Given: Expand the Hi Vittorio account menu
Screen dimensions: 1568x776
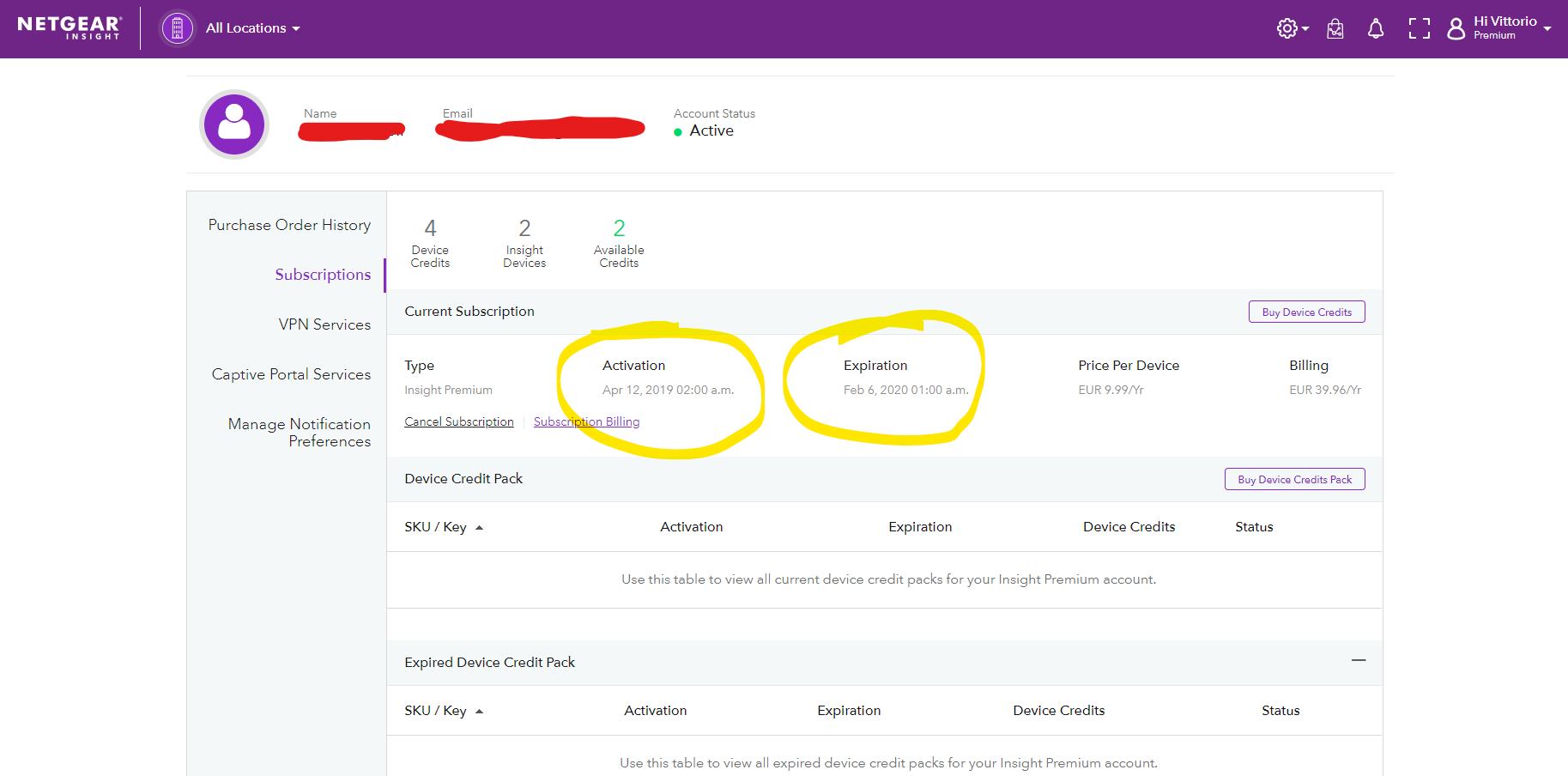Looking at the screenshot, I should pyautogui.click(x=1511, y=27).
